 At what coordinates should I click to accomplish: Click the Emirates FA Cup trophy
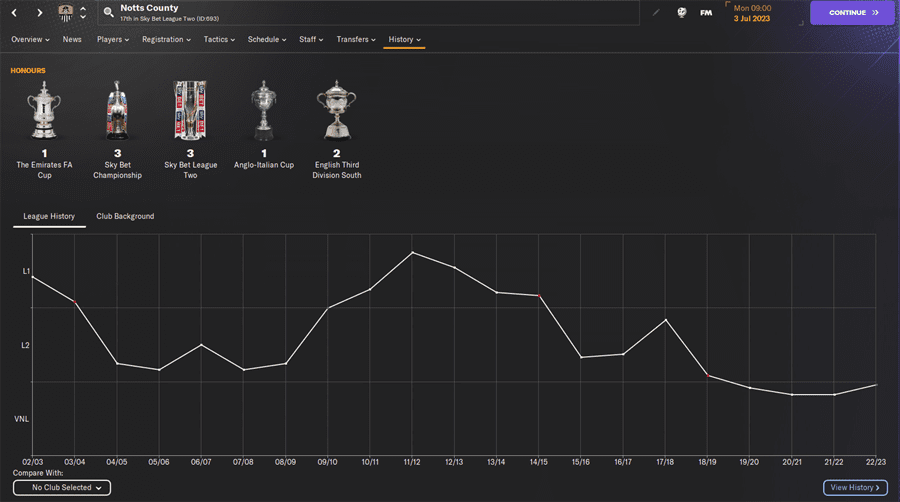click(44, 110)
